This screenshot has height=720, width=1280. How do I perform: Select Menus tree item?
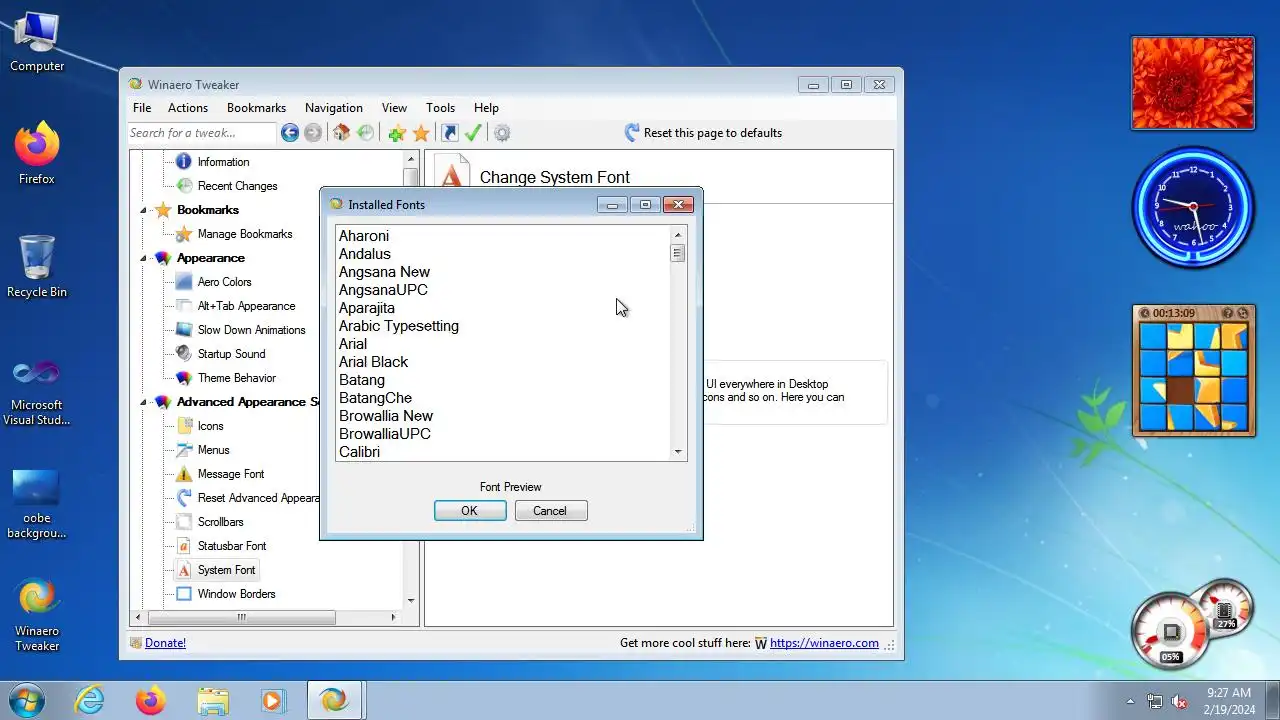point(213,450)
